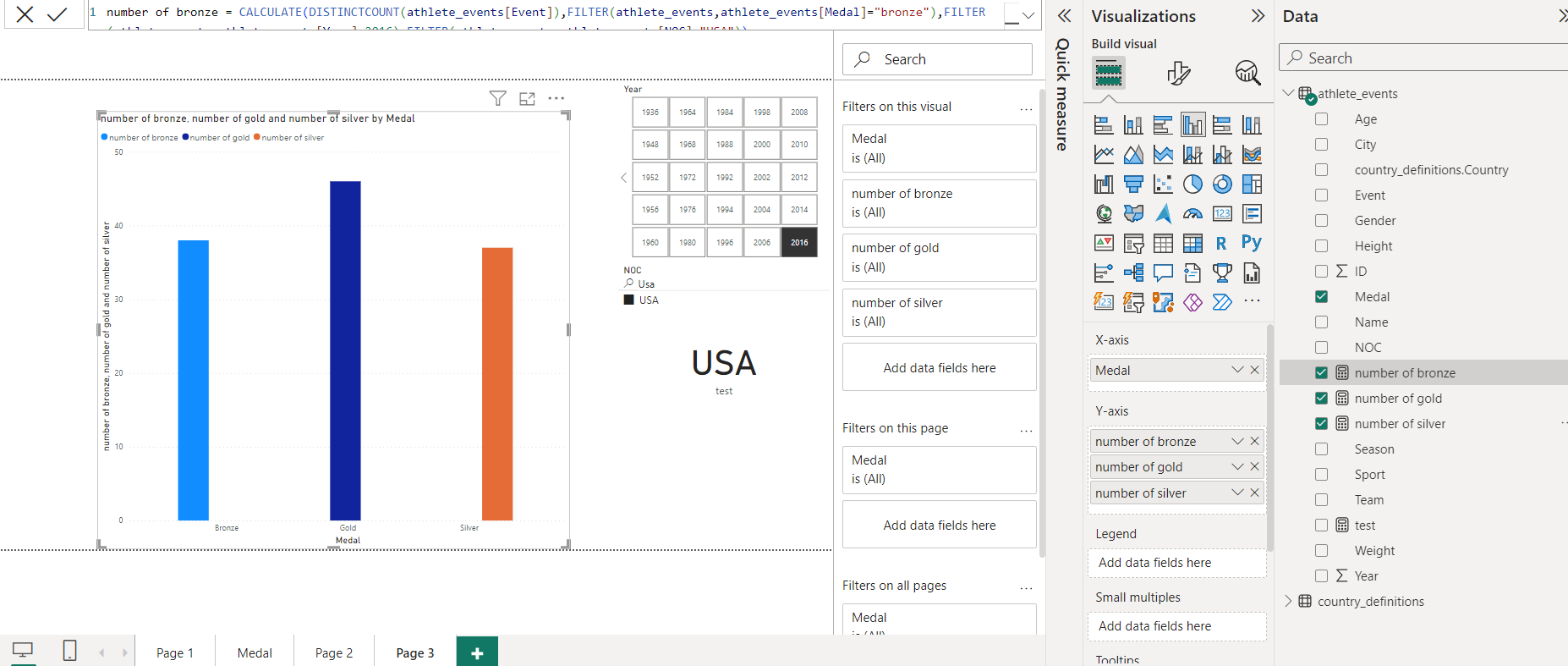This screenshot has height=666, width=1568.
Task: Open the Format visual paintbrush tab
Action: click(1178, 74)
